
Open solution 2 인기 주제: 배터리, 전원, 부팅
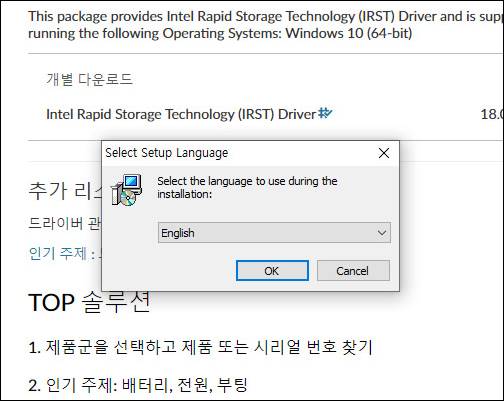coord(138,385)
